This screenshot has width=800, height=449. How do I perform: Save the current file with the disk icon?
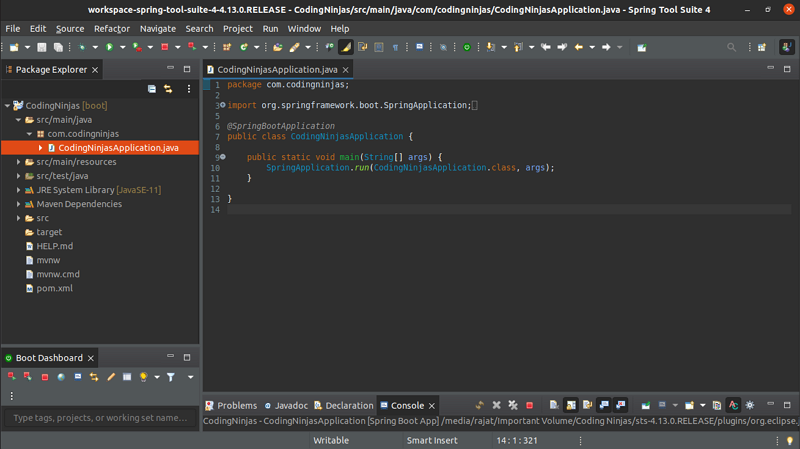coord(42,47)
